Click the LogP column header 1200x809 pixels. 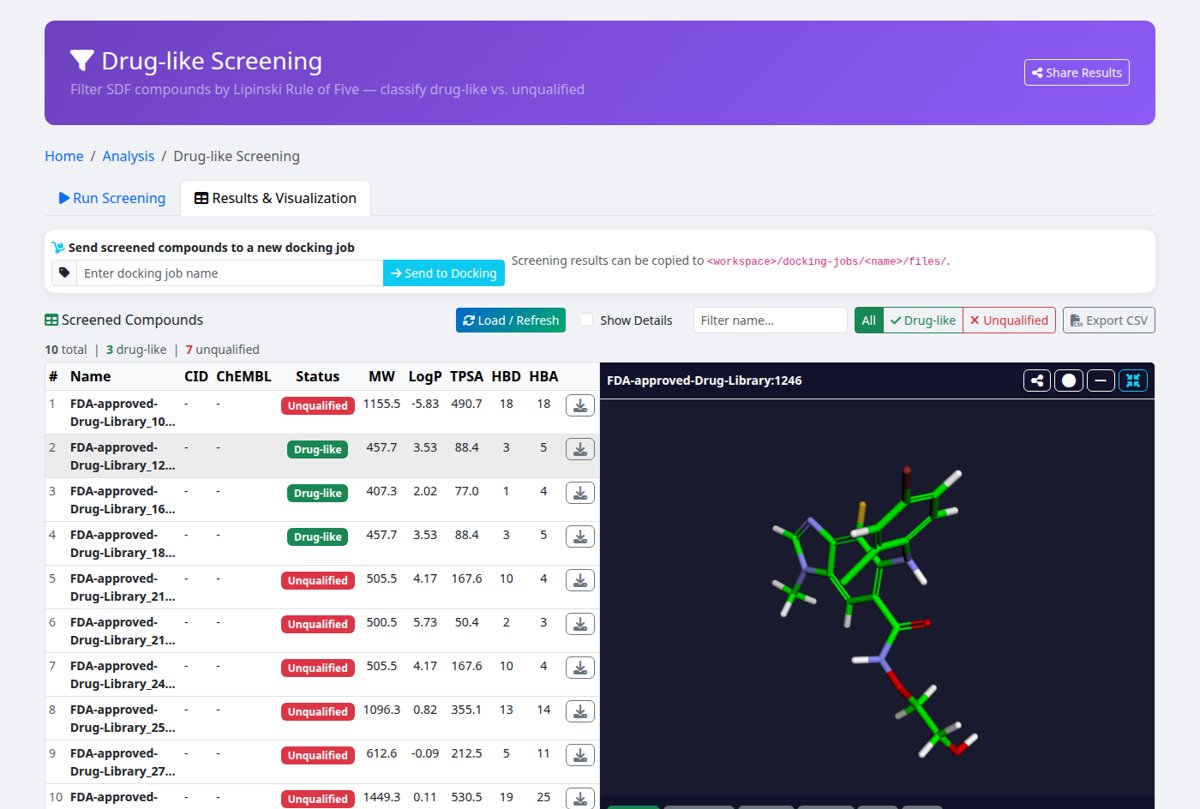(x=425, y=377)
